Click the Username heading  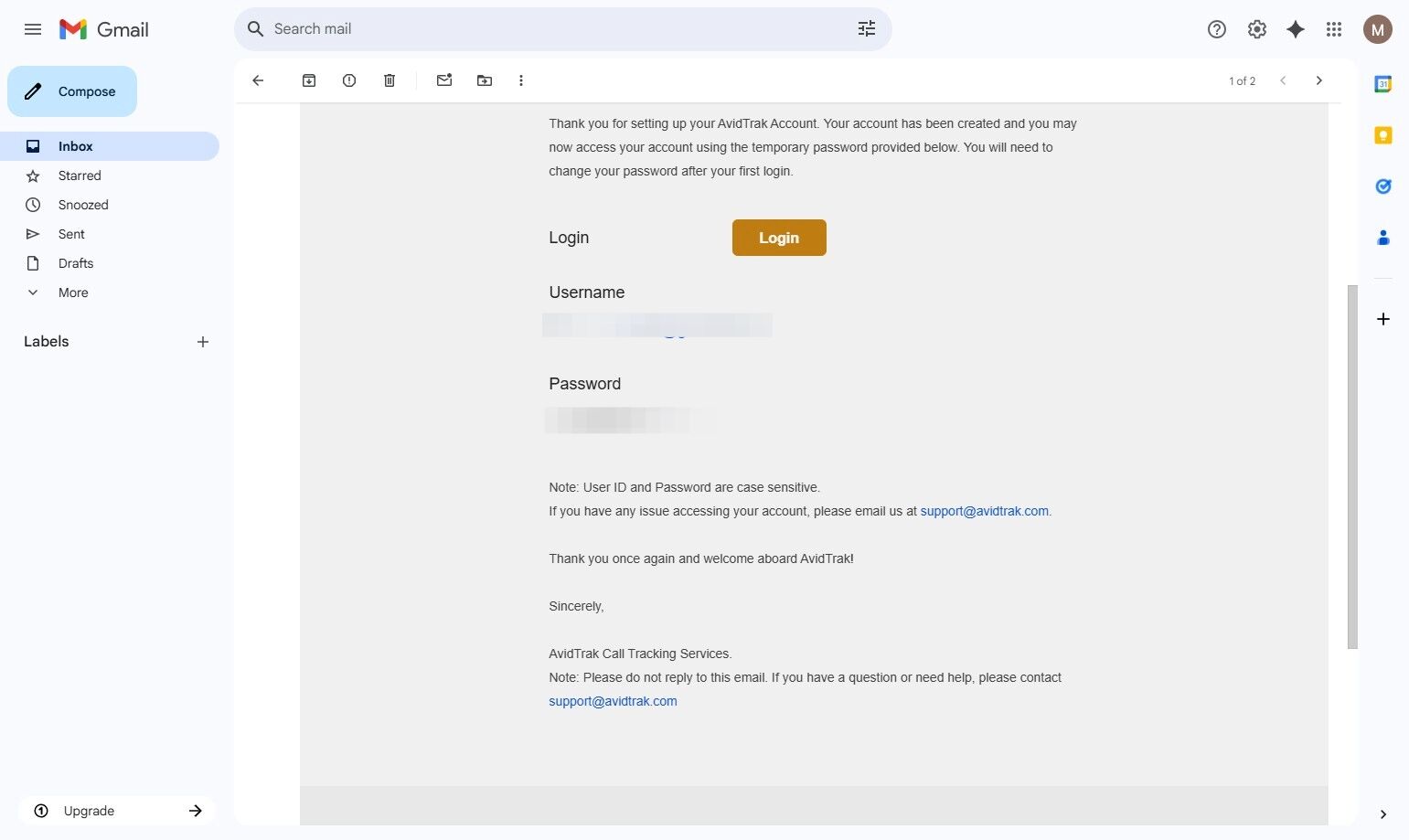point(587,292)
